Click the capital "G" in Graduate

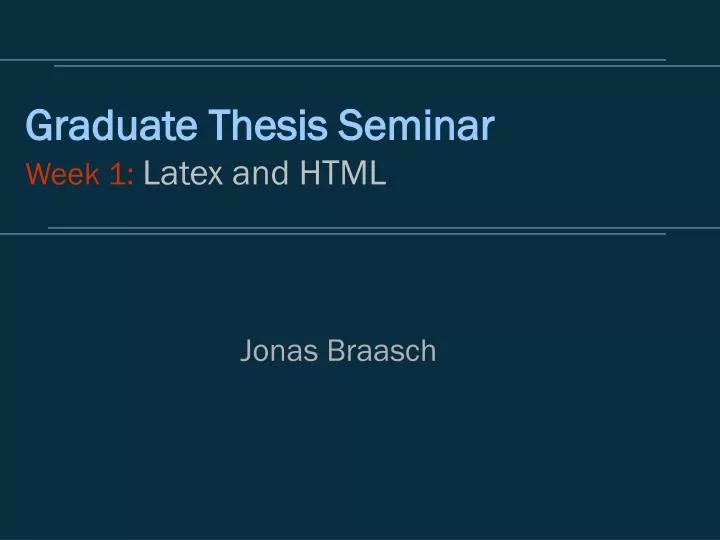pos(39,125)
